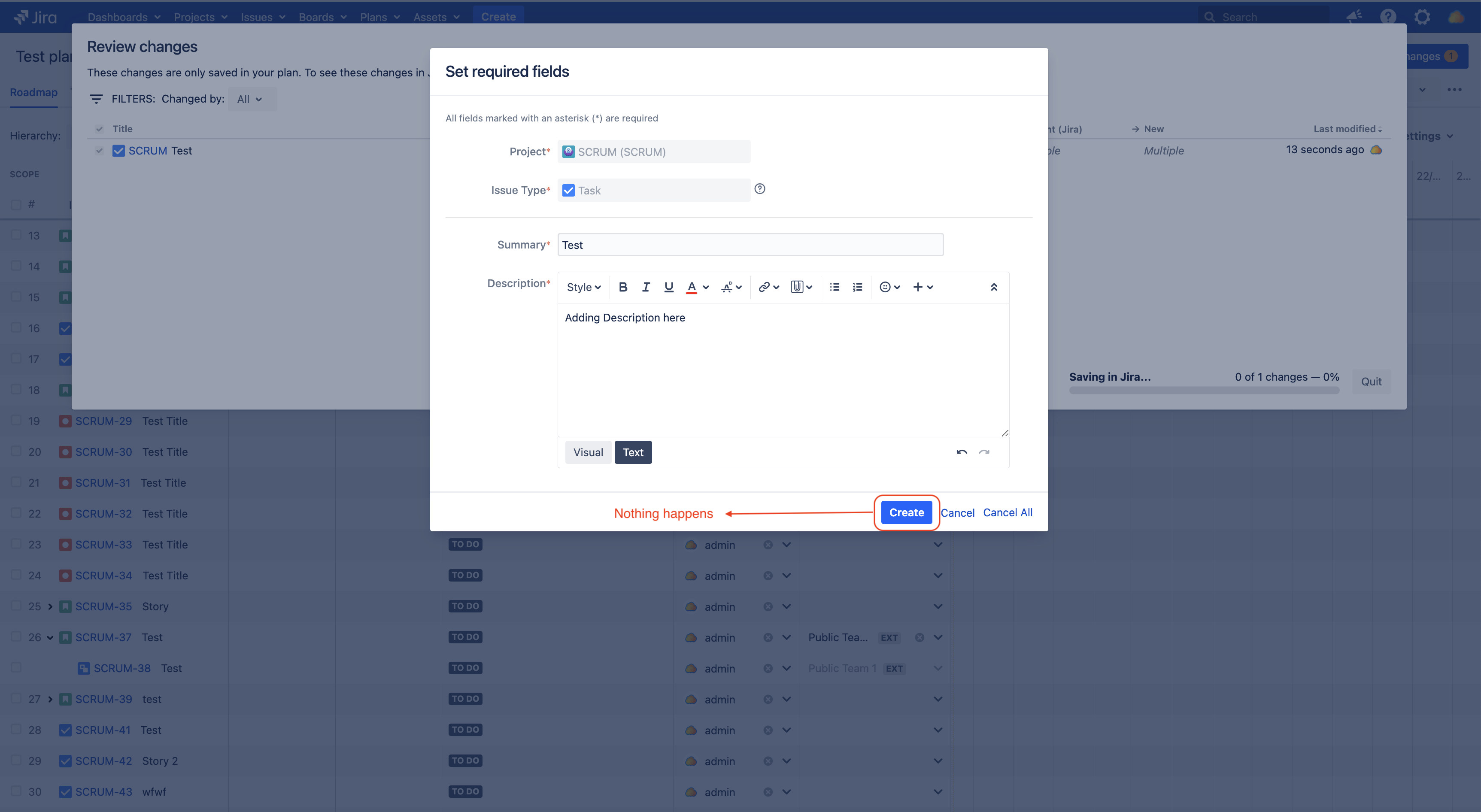Open the Style dropdown

pyautogui.click(x=583, y=287)
